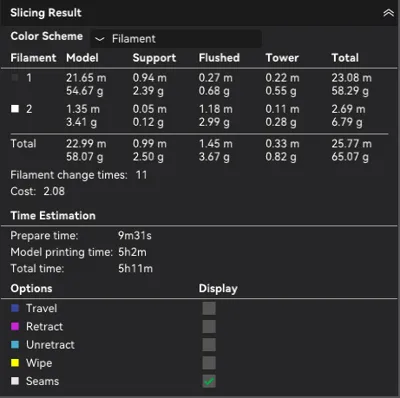Screen dimensions: 400x398
Task: Click filament 1 dark color swatch
Action: coord(15,78)
